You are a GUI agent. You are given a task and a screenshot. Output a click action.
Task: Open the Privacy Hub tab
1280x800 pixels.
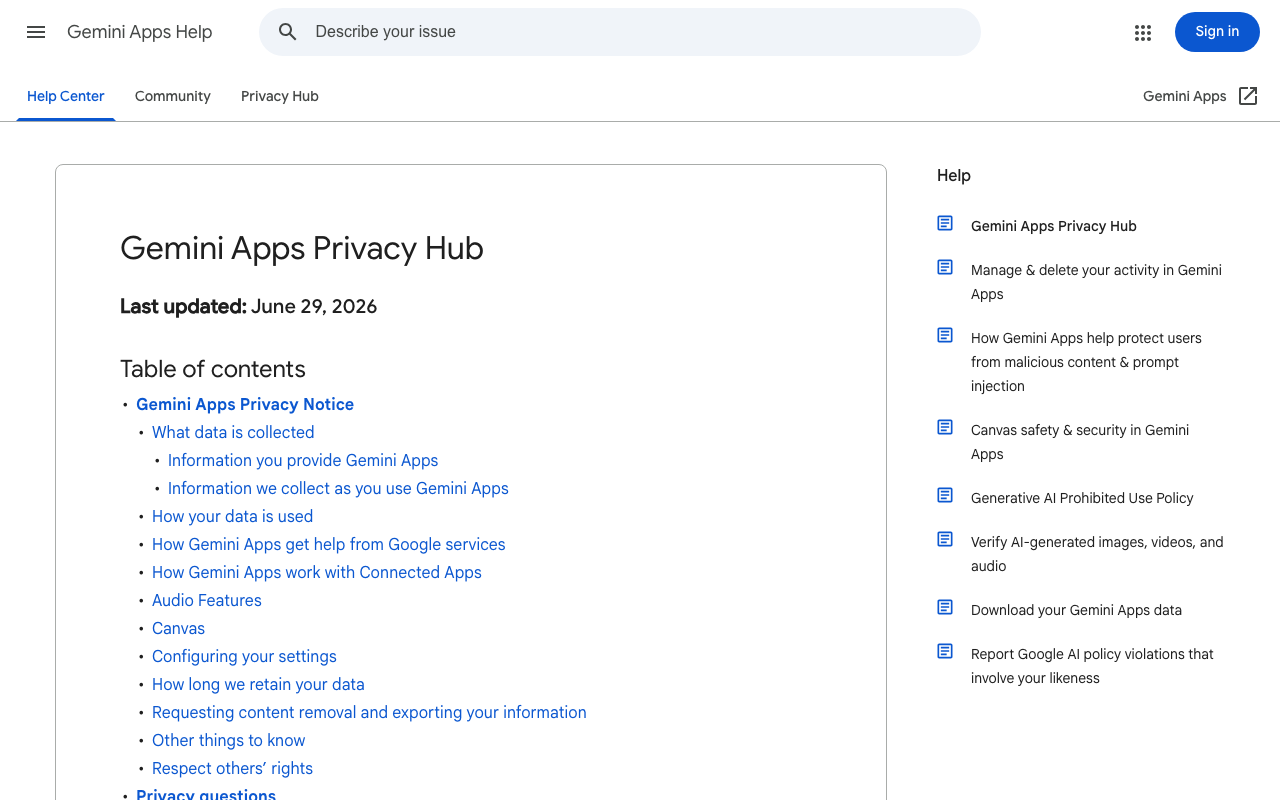click(280, 96)
